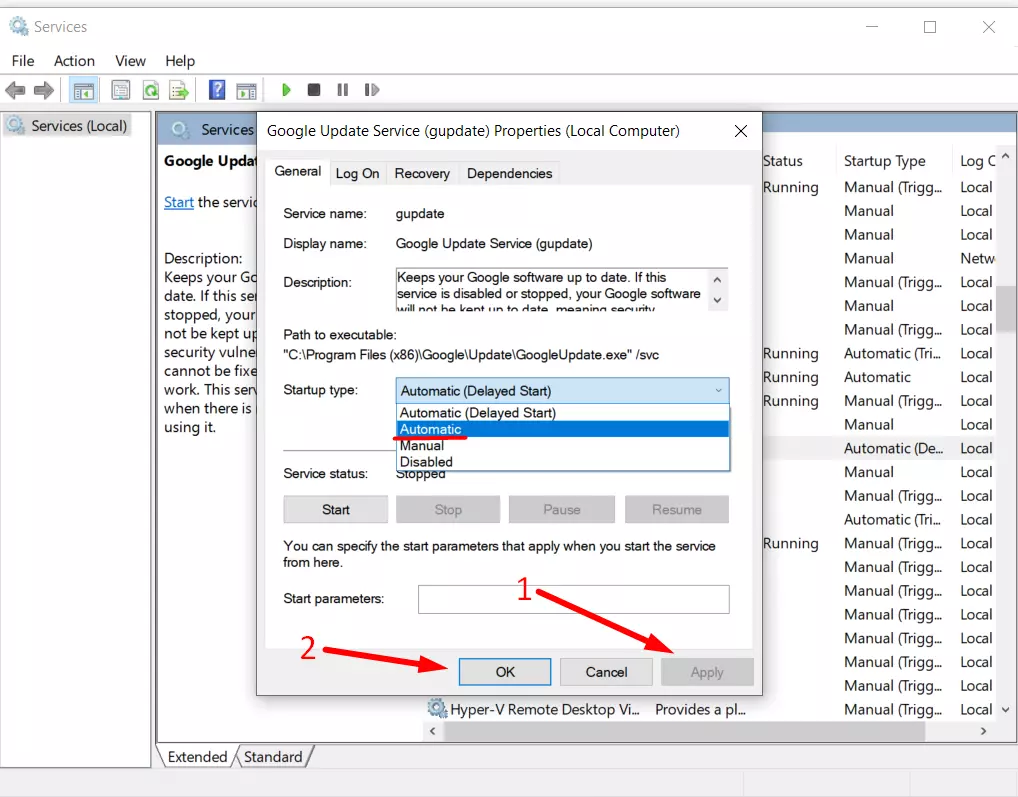Open the Help menu
Viewport: 1018px width, 797px height.
[180, 61]
